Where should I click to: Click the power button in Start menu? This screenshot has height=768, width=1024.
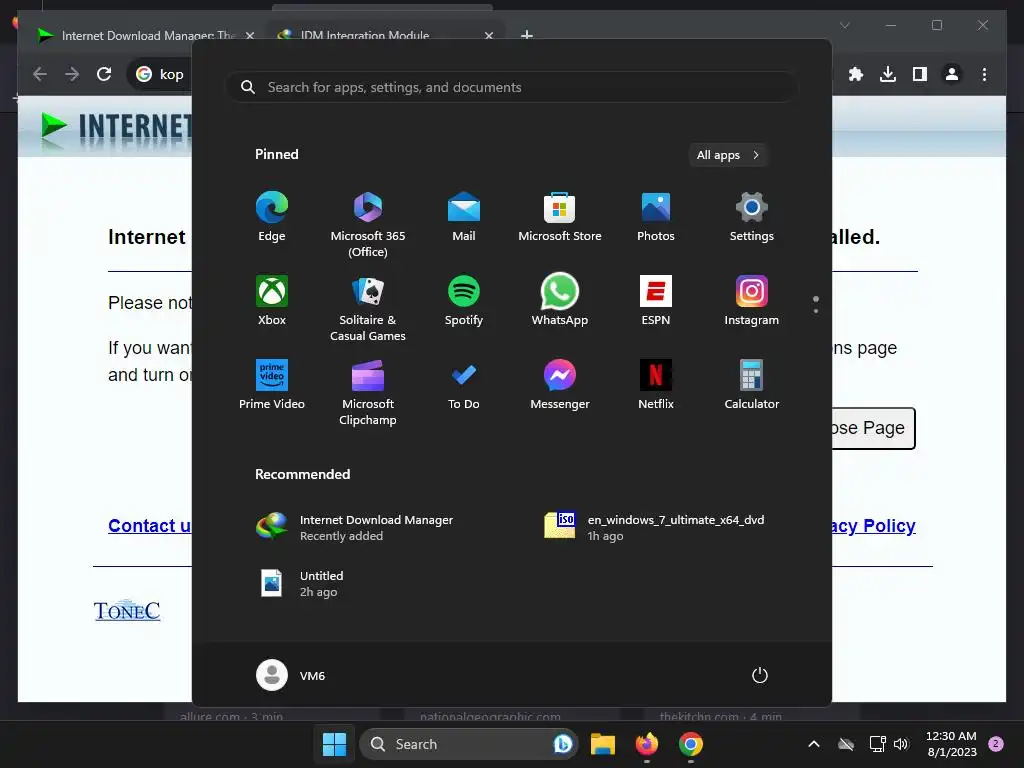click(760, 675)
